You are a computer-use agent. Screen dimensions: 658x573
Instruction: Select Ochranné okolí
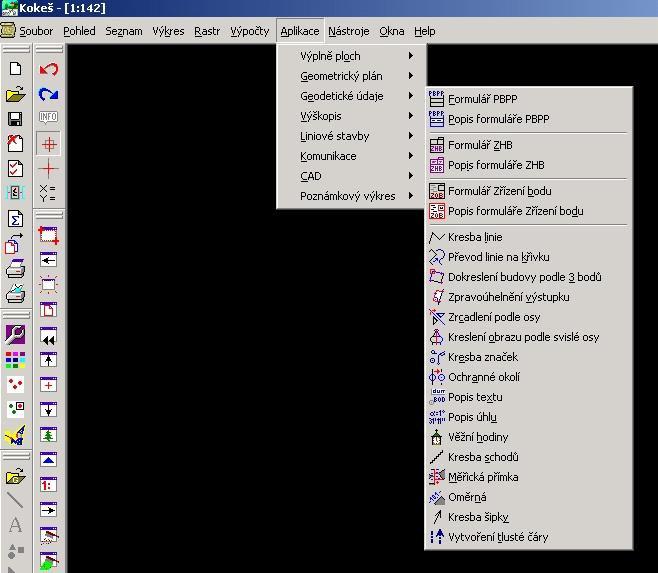click(x=528, y=377)
